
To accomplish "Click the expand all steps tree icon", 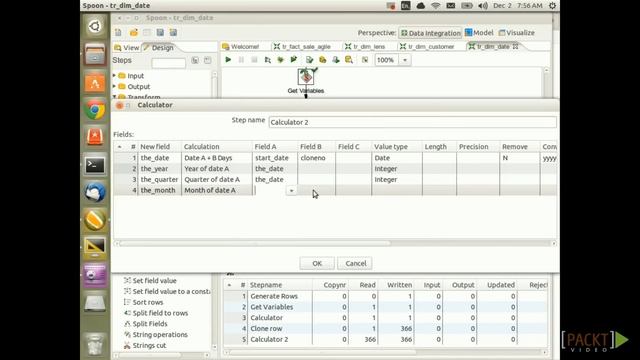I will click(x=195, y=60).
